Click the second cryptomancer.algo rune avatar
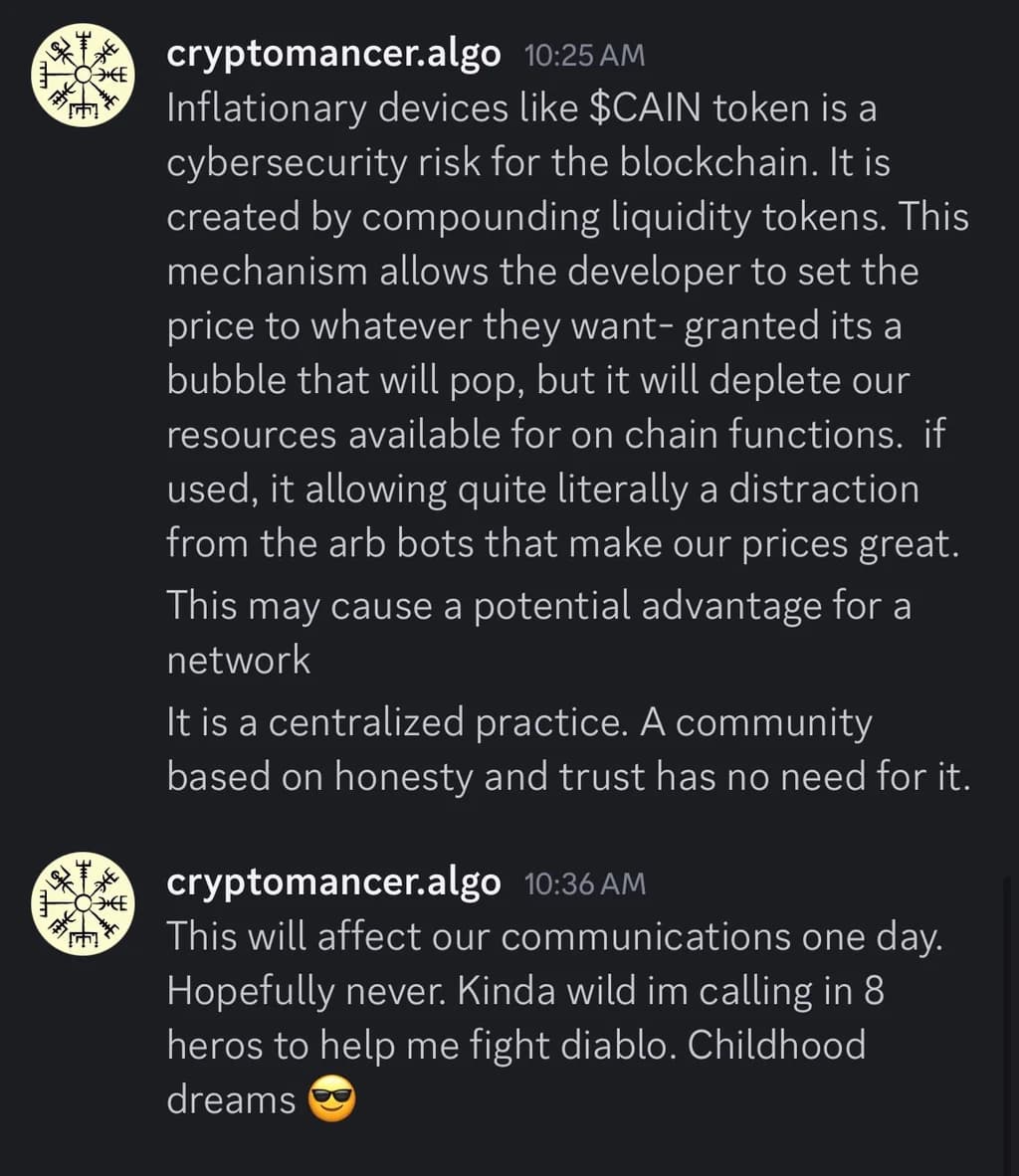The height and width of the screenshot is (1176, 1019). pyautogui.click(x=85, y=903)
